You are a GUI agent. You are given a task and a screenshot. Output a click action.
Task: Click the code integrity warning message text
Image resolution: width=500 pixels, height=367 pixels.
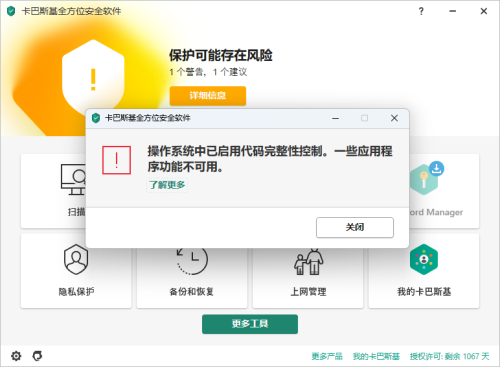(270, 159)
